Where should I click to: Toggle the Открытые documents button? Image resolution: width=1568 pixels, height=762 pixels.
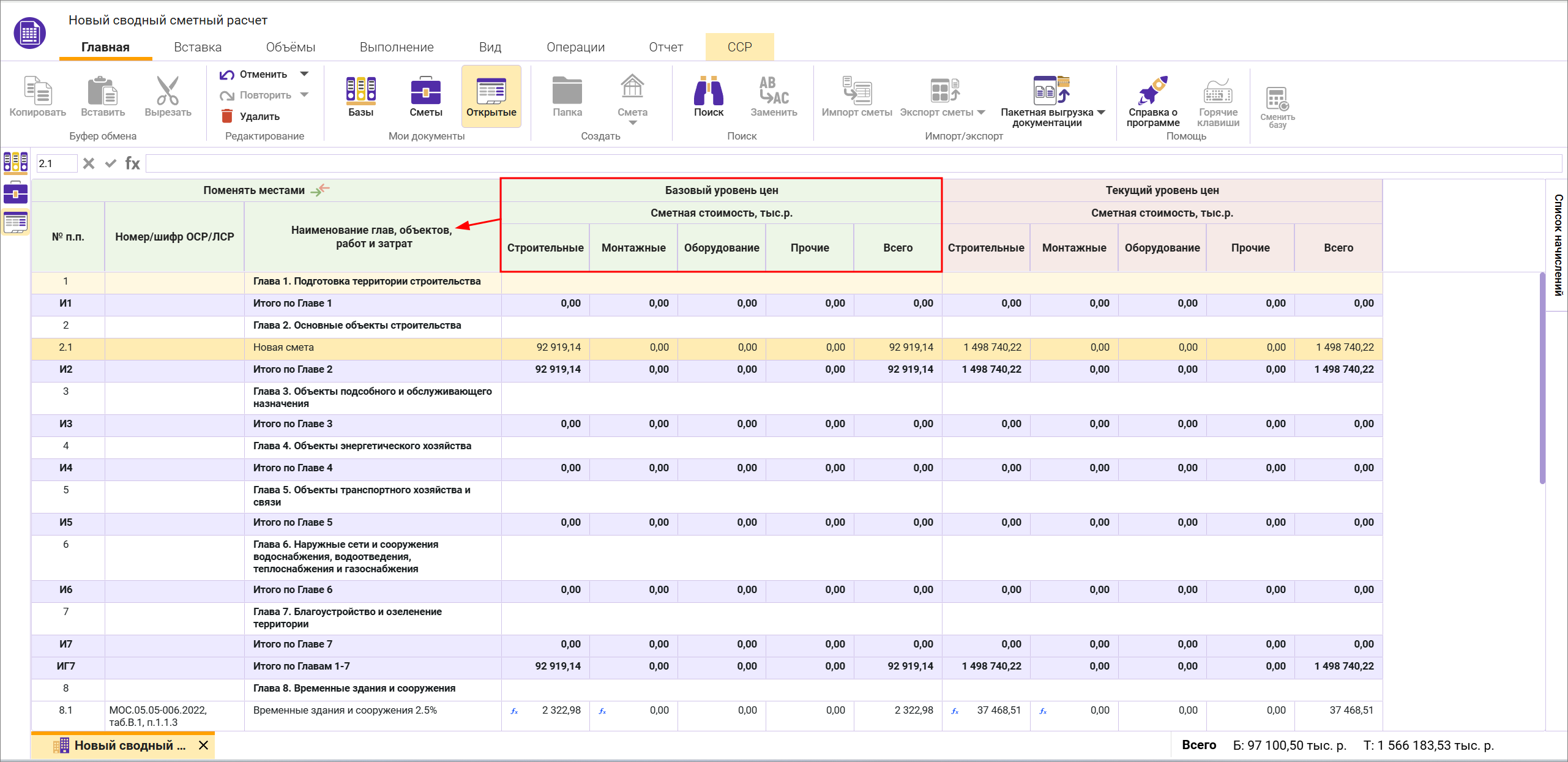click(491, 96)
